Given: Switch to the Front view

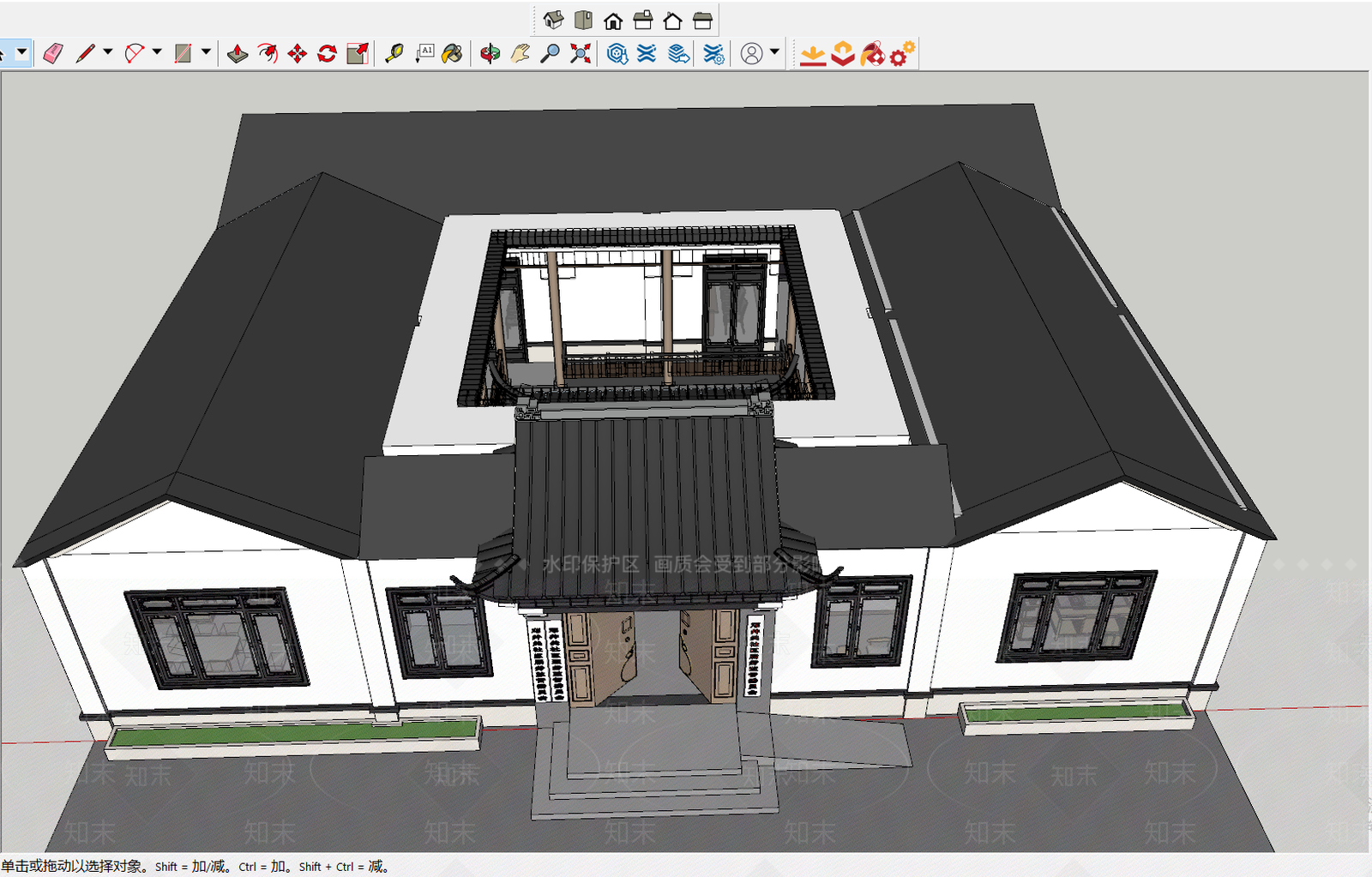Looking at the screenshot, I should pos(613,20).
